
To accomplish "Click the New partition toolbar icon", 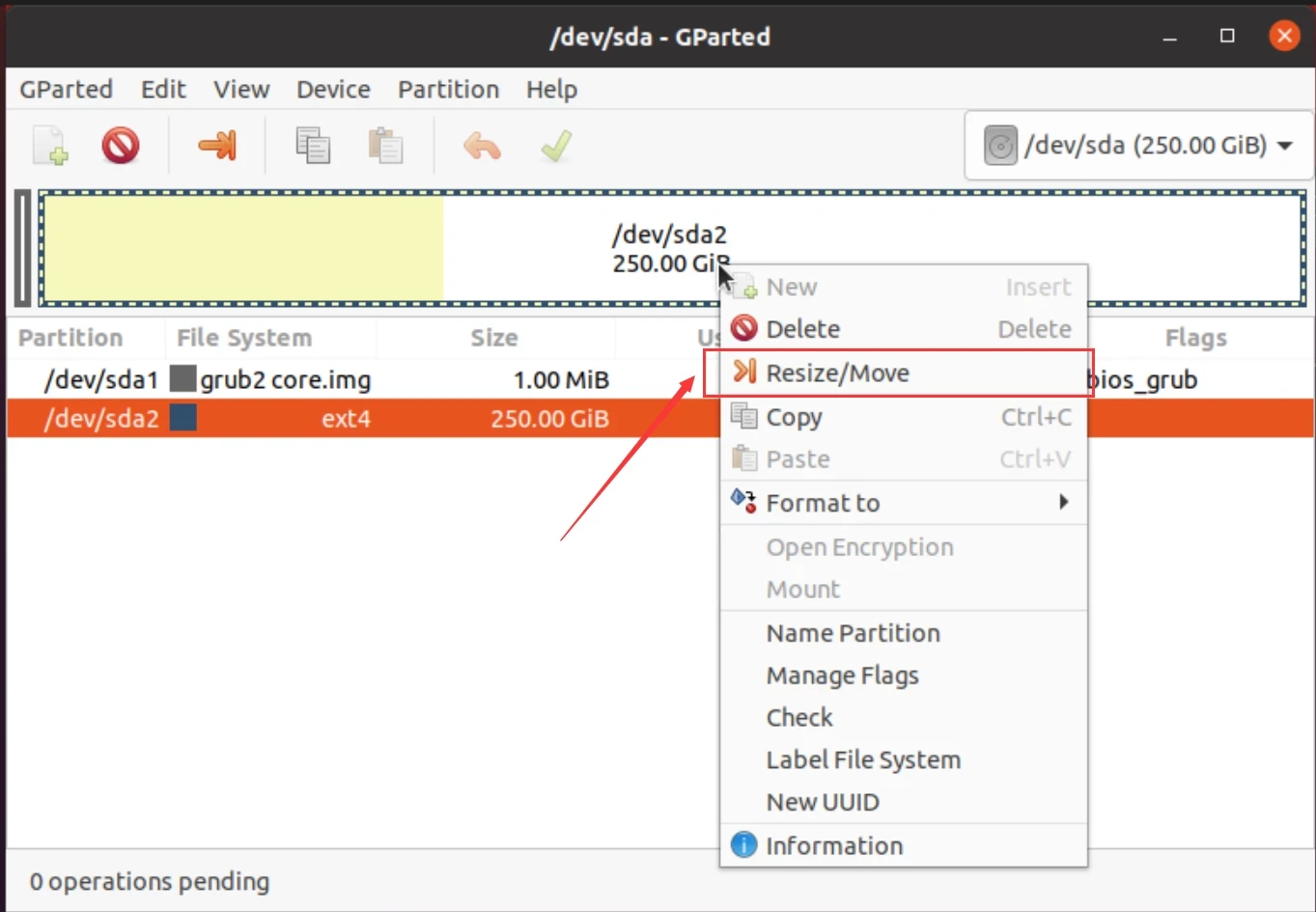I will click(x=50, y=146).
